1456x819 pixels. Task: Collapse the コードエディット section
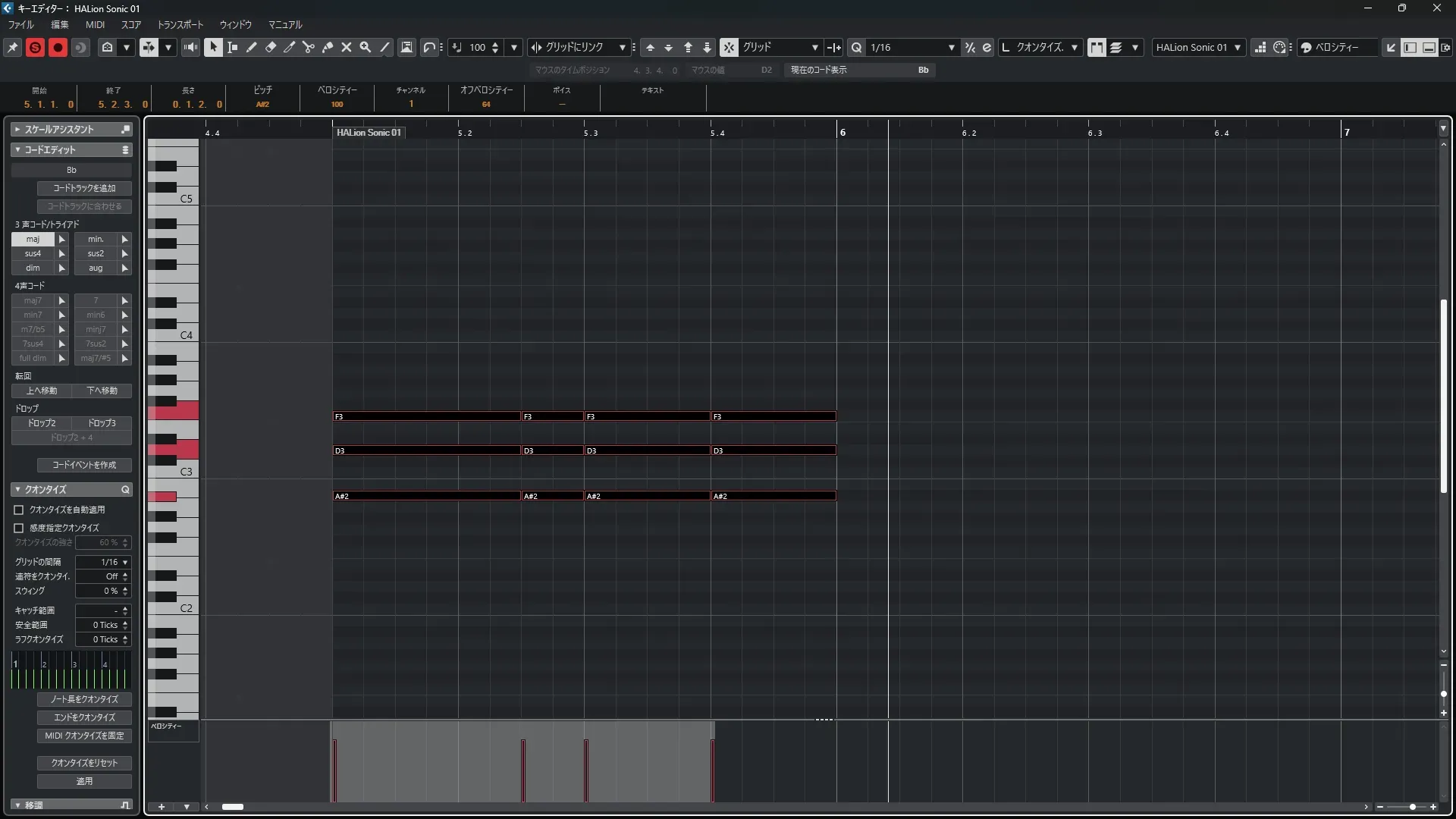(17, 150)
